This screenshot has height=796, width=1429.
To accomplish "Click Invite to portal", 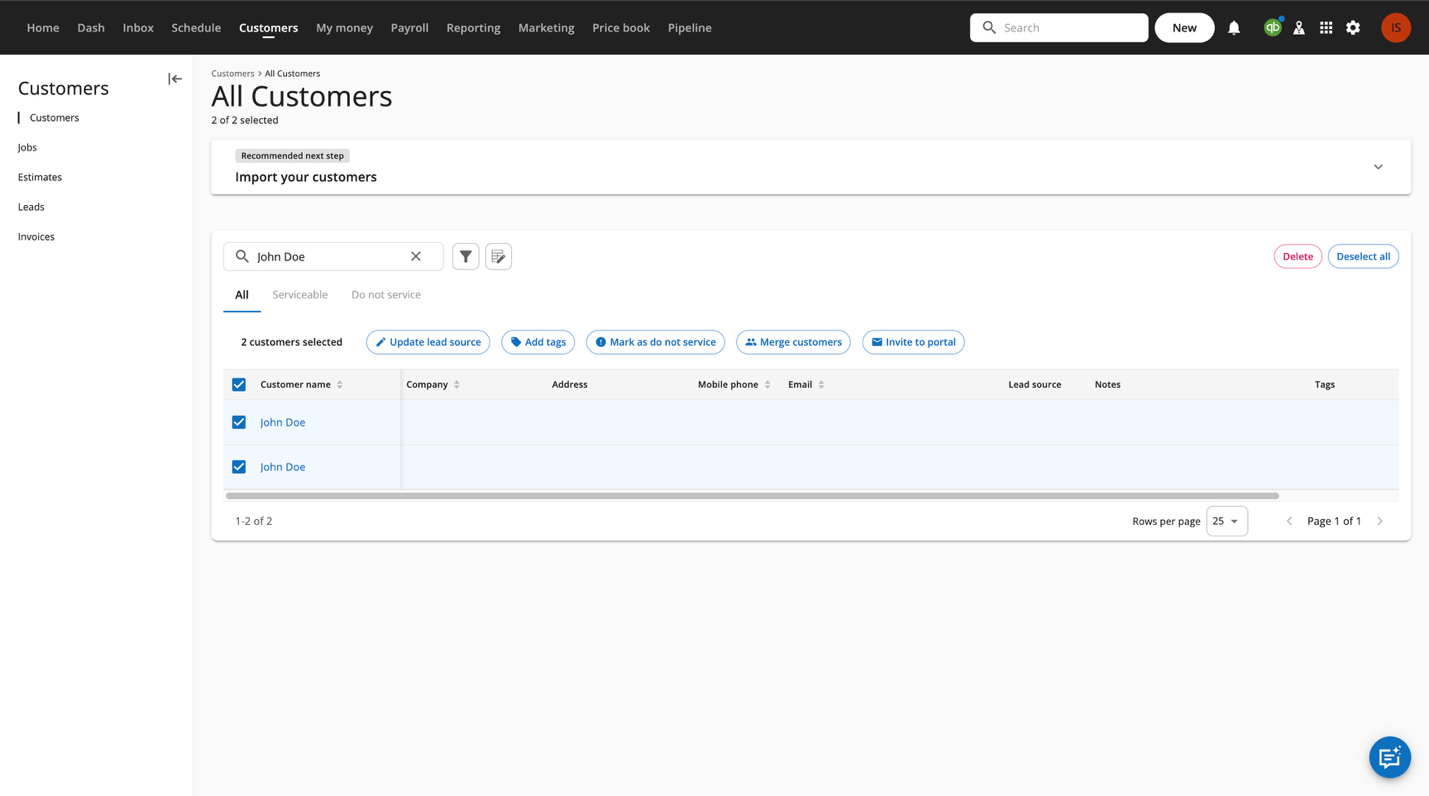I will [913, 342].
